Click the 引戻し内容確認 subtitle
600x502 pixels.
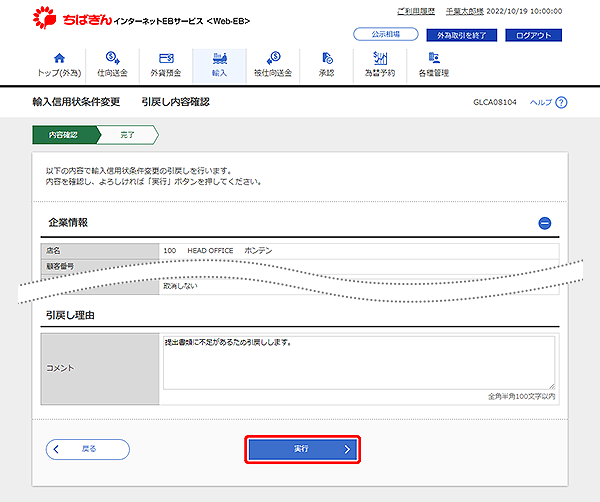[176, 102]
